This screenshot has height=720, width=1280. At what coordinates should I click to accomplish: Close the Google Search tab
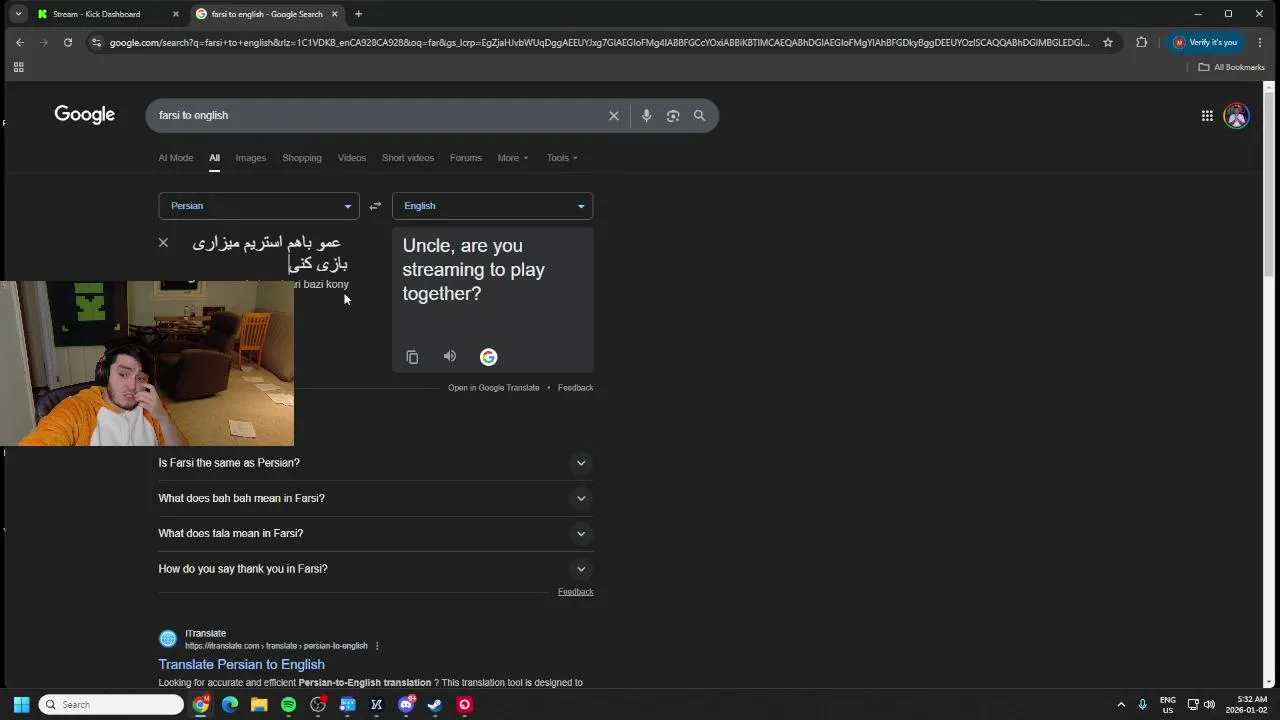point(336,14)
